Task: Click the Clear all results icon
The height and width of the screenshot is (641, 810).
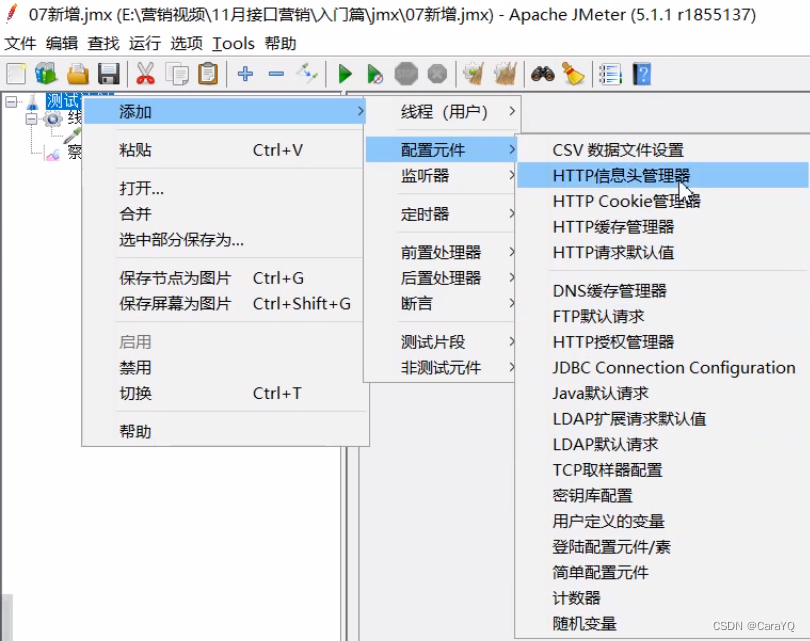Action: pyautogui.click(x=506, y=74)
